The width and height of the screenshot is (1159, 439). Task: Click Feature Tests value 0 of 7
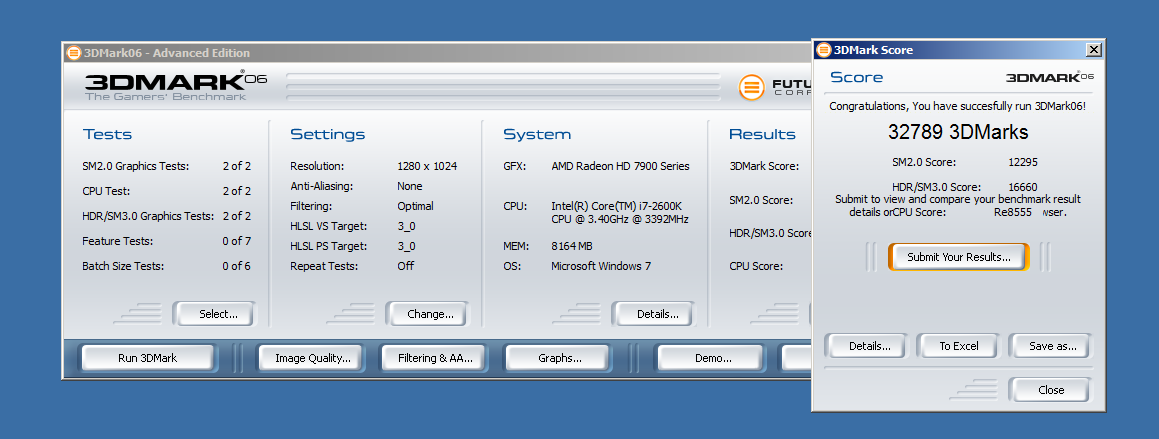(x=237, y=242)
